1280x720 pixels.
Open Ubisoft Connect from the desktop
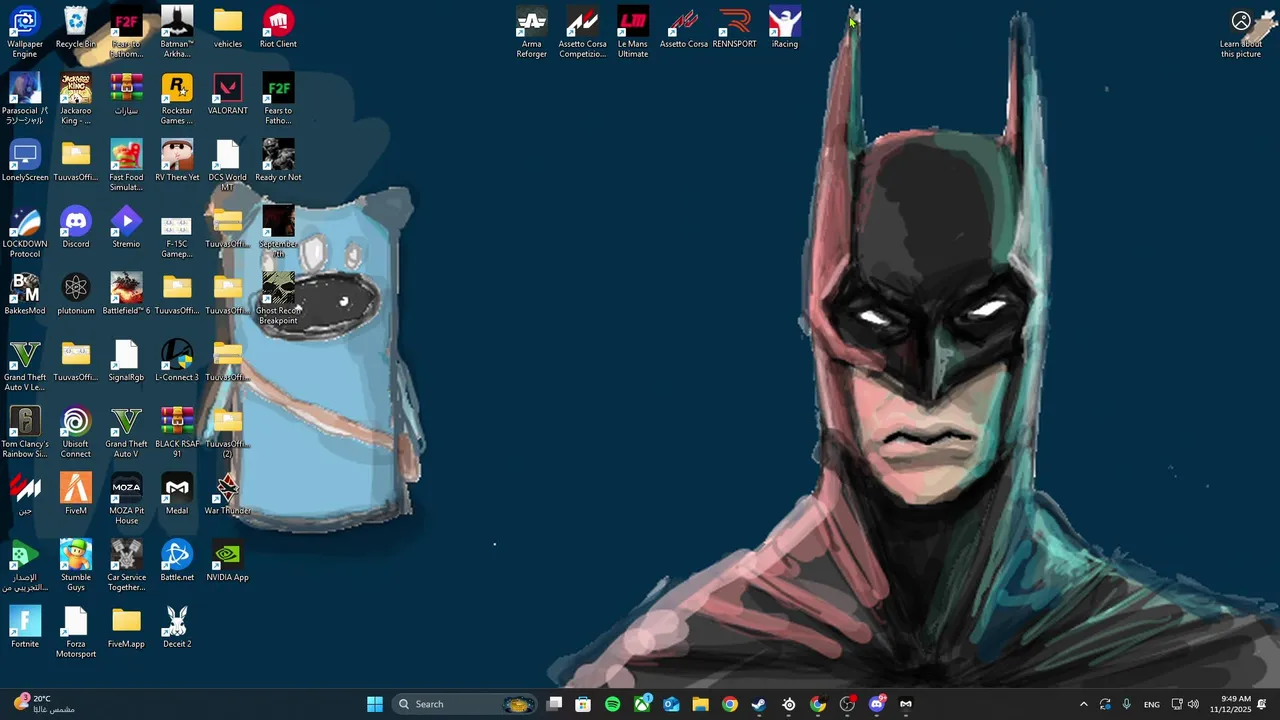click(x=76, y=432)
